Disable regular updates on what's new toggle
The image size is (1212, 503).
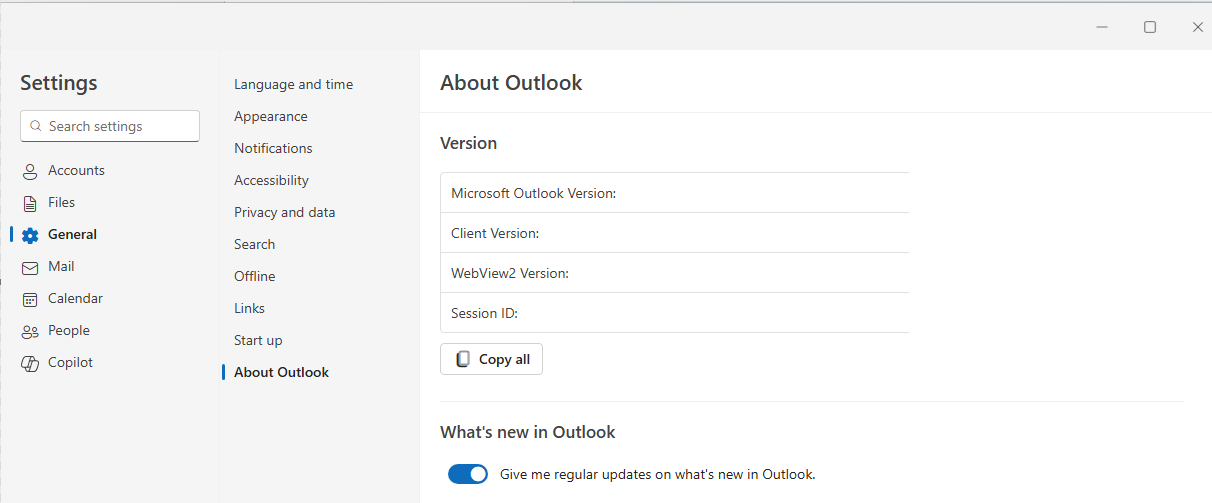tap(467, 474)
